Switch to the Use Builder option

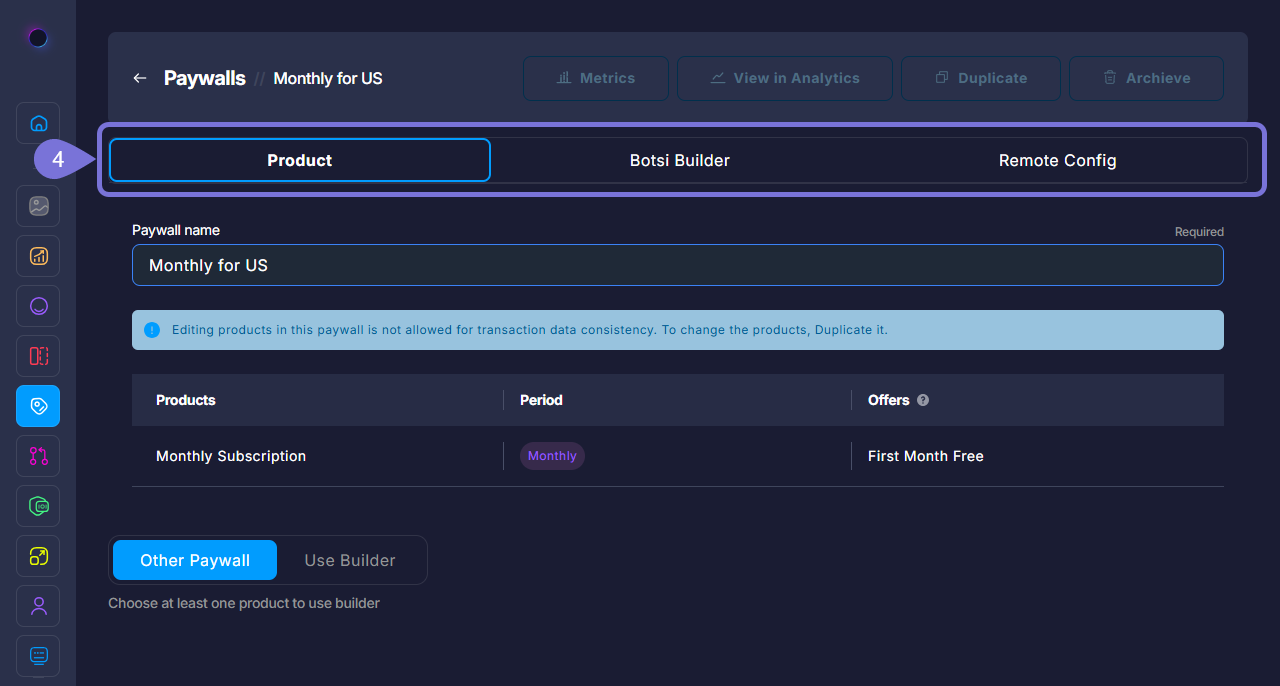click(x=348, y=560)
